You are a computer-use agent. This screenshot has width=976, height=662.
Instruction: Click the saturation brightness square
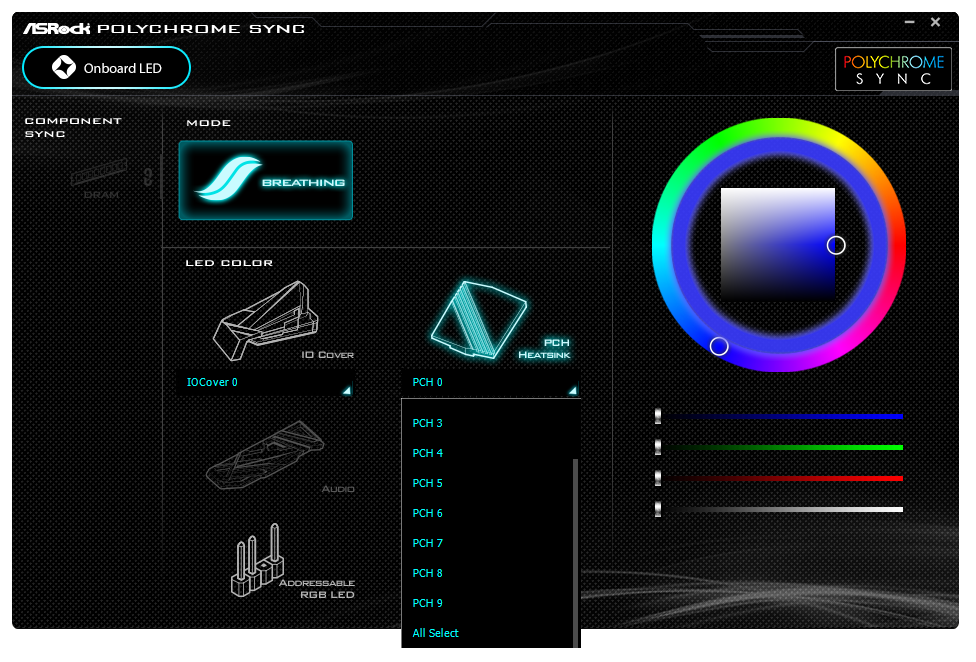777,245
